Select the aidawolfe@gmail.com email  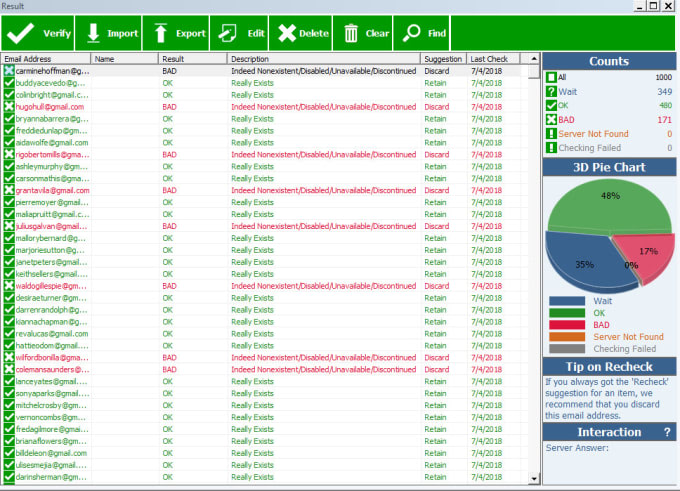click(x=52, y=143)
